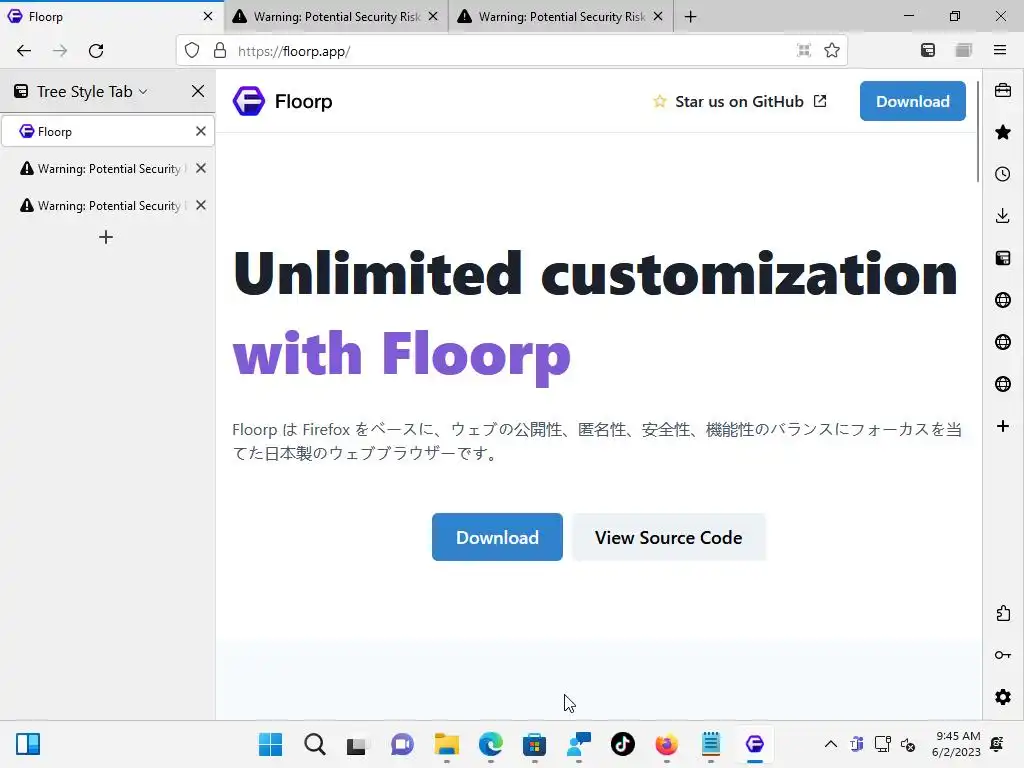Toggle the Tree Style Tab sidebar toolbar button
1024x768 pixels.
928,50
